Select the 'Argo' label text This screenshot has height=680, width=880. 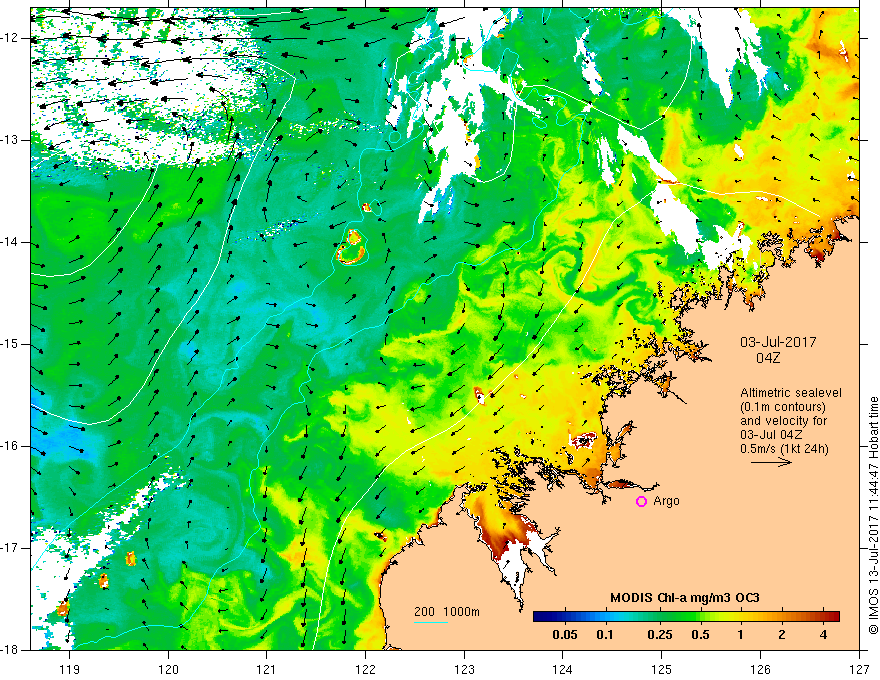pyautogui.click(x=666, y=501)
